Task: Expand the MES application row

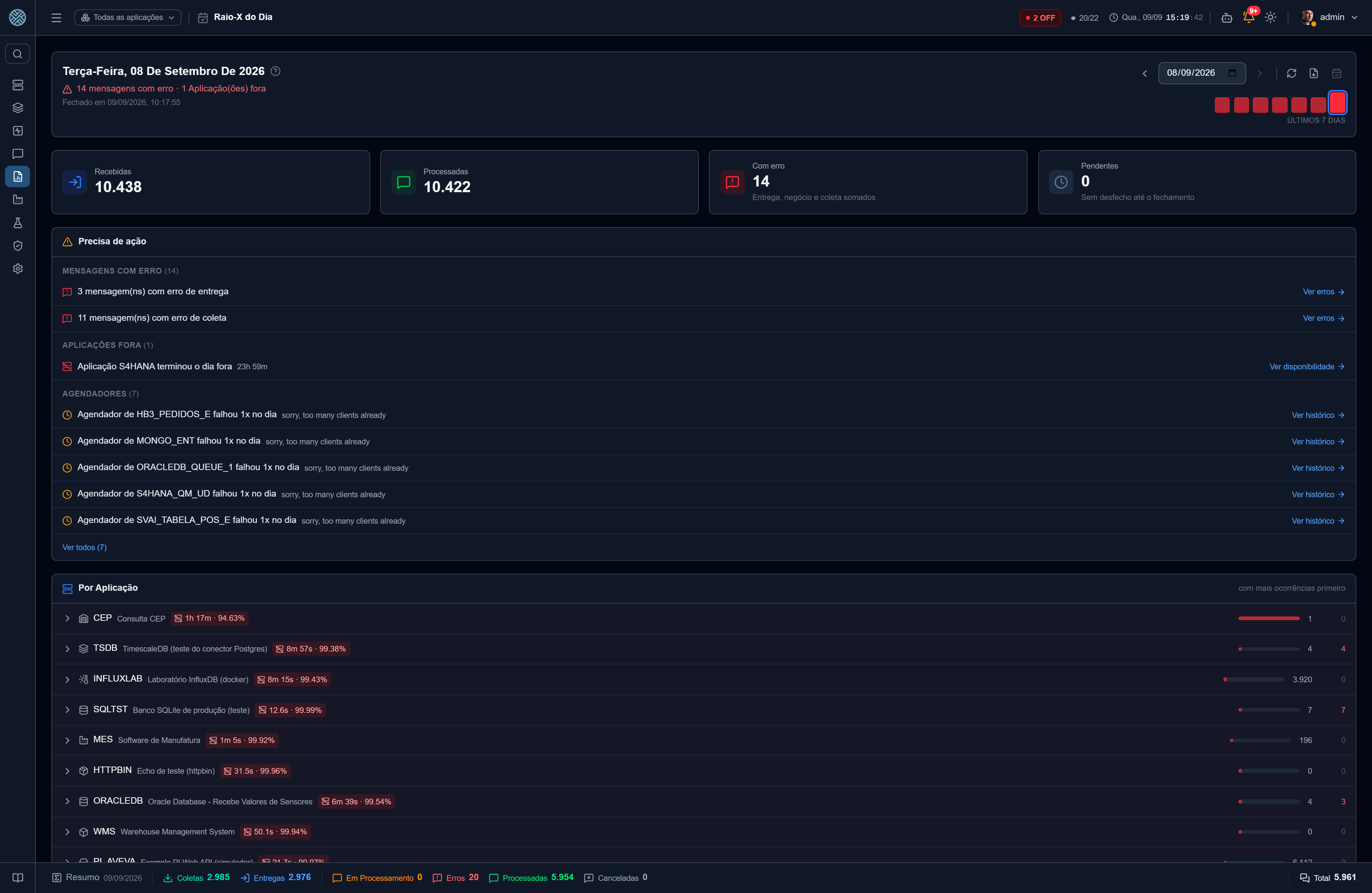Action: tap(68, 740)
